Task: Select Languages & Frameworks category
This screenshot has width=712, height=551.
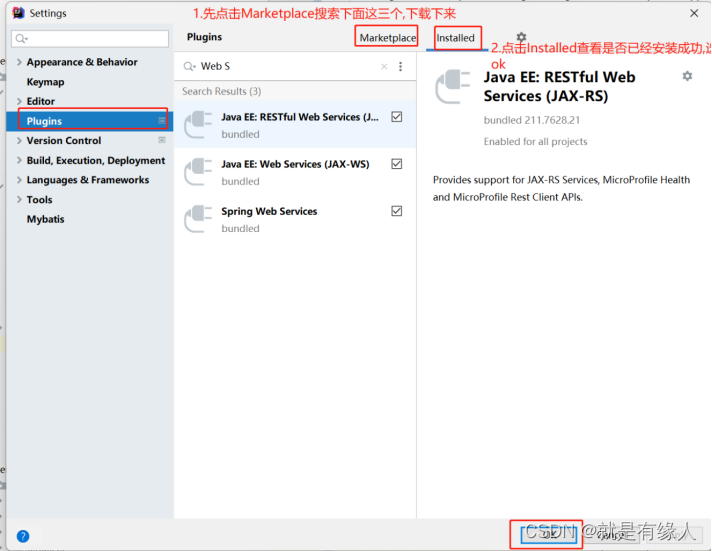Action: (x=88, y=180)
